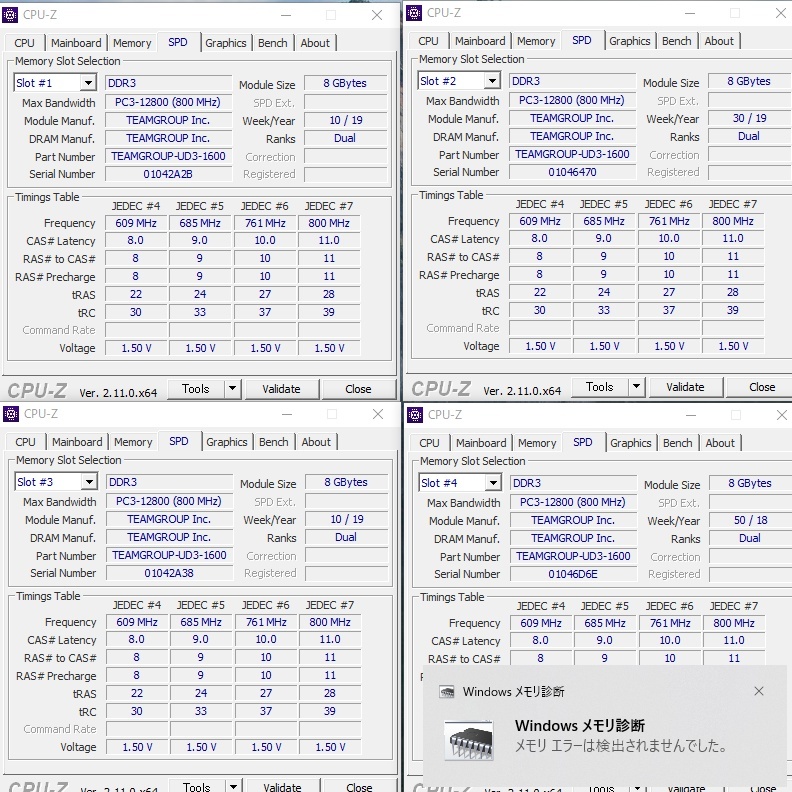Screen dimensions: 792x792
Task: Click the serial number 01042A38 field
Action: point(169,573)
